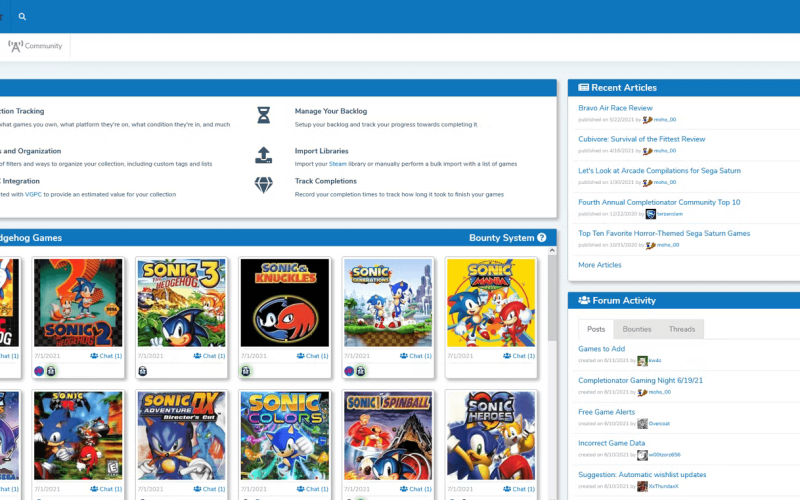Click the Sonic Generations cover thumbnail
Viewport: 800px width, 500px height.
click(388, 303)
